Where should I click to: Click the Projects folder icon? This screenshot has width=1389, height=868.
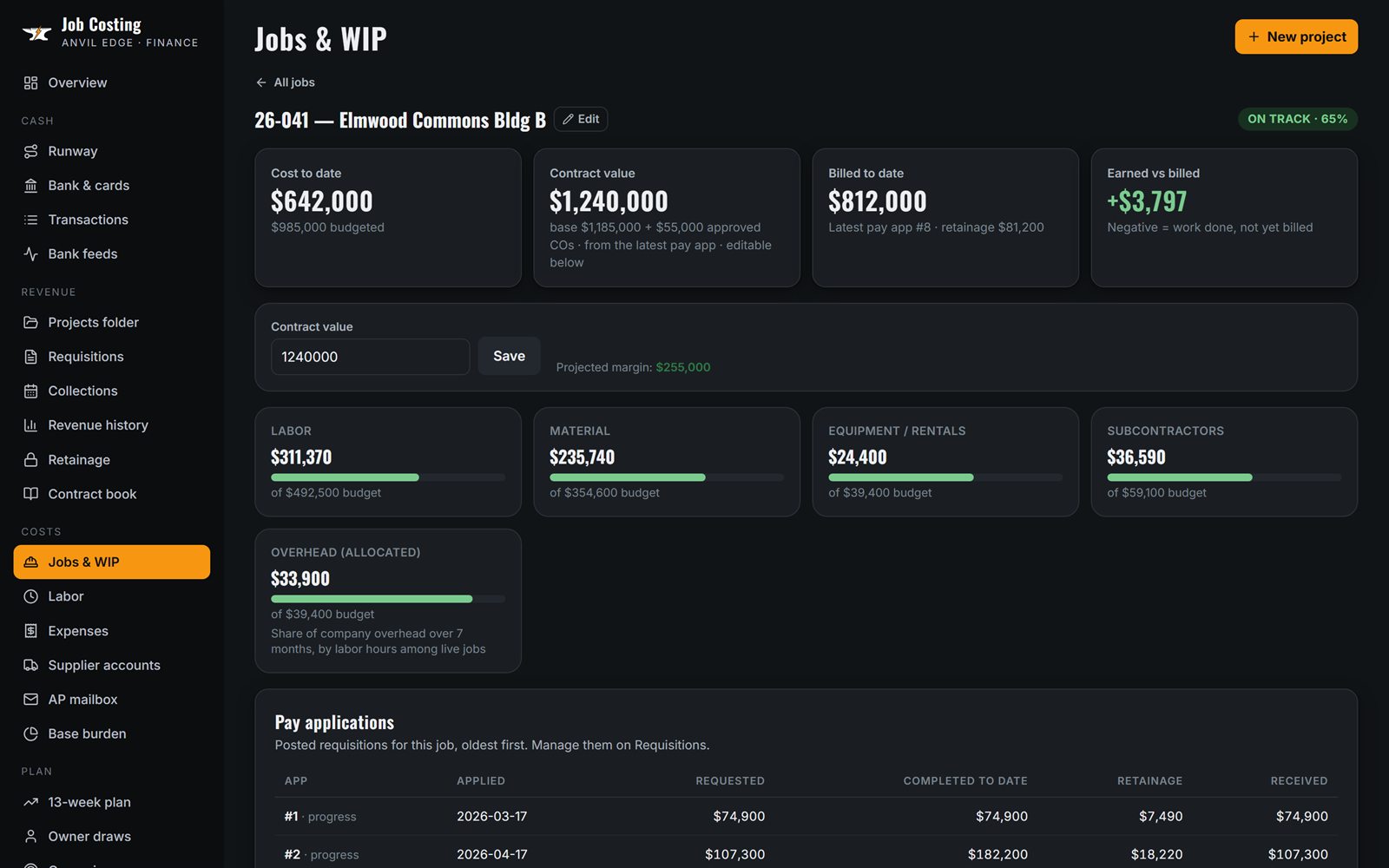[30, 322]
